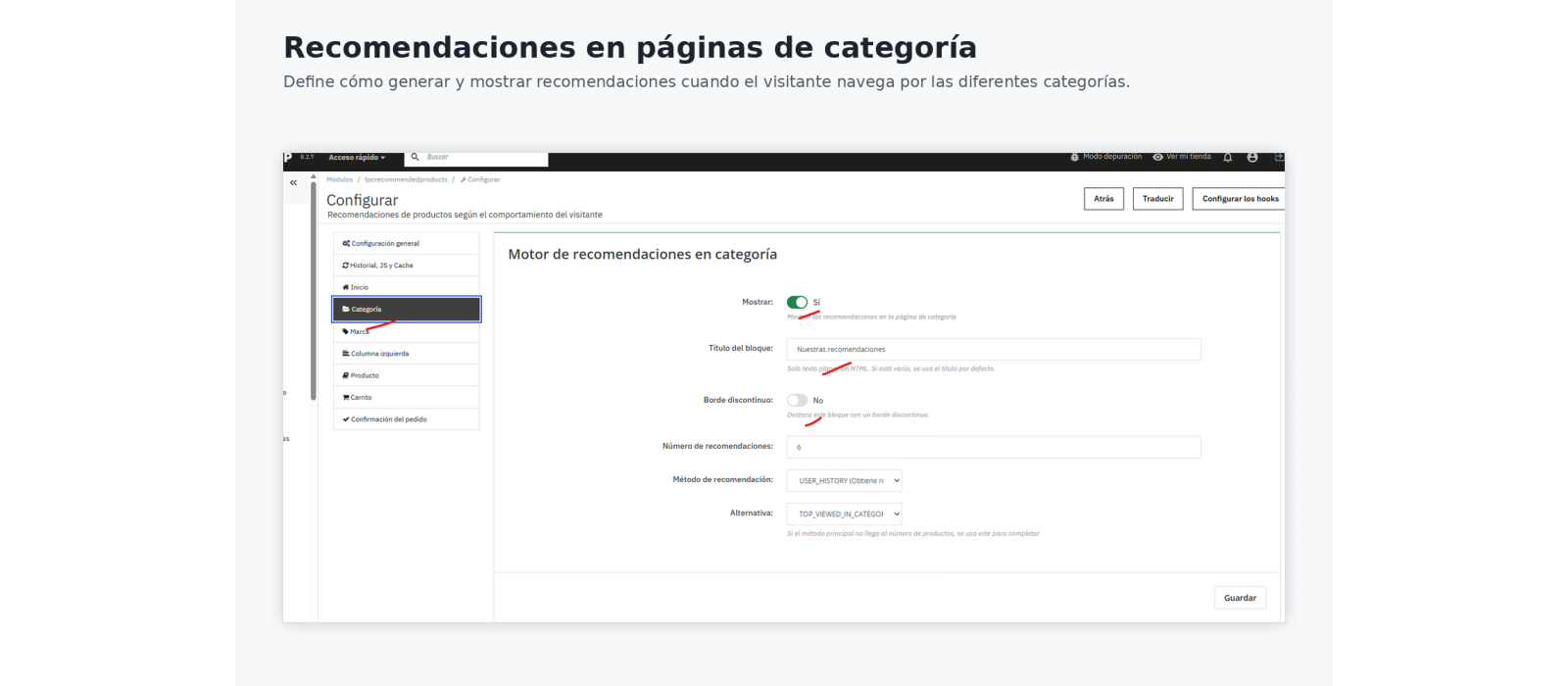Click the Título del bloque text field
Viewport: 1568px width, 686px height.
coord(994,349)
